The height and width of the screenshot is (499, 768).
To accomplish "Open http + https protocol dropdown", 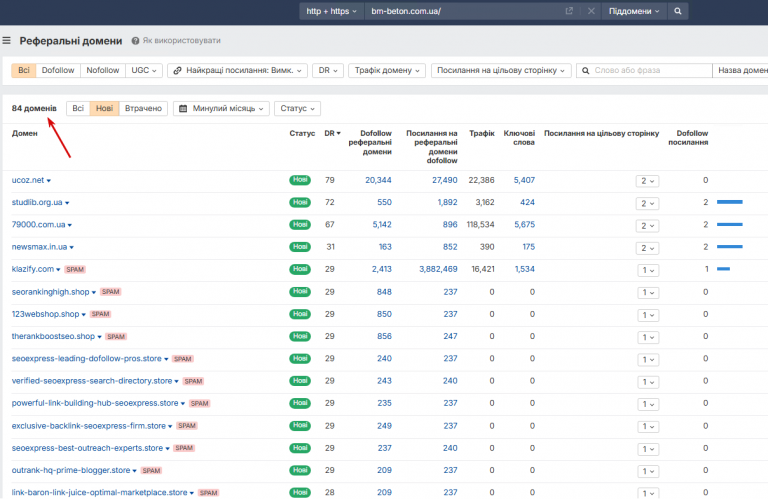I will click(x=331, y=11).
